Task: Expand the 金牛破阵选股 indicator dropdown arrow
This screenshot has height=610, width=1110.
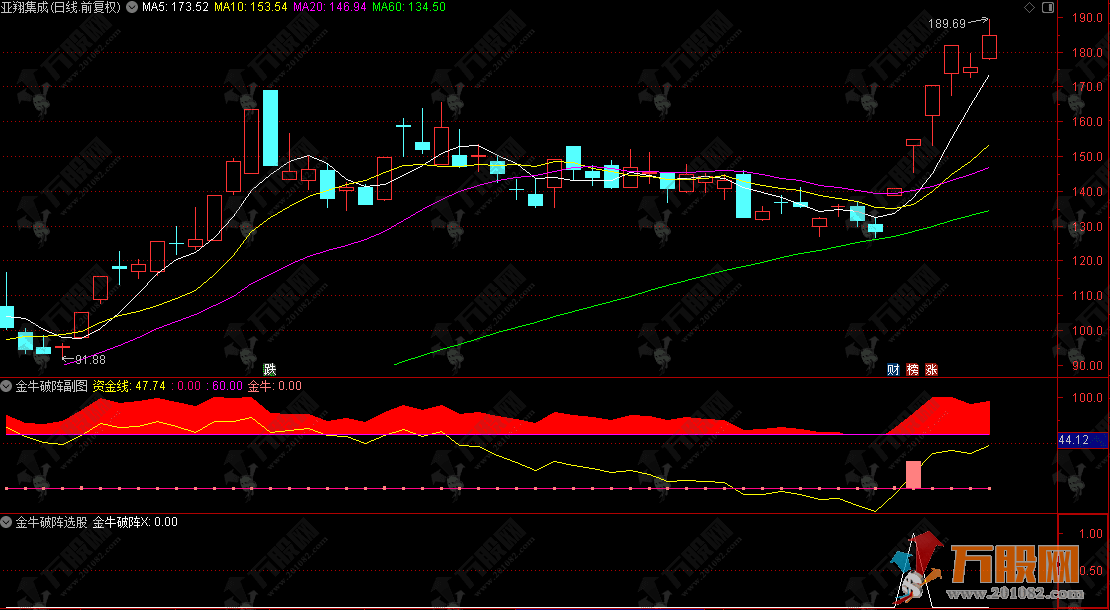Action: coord(7,522)
